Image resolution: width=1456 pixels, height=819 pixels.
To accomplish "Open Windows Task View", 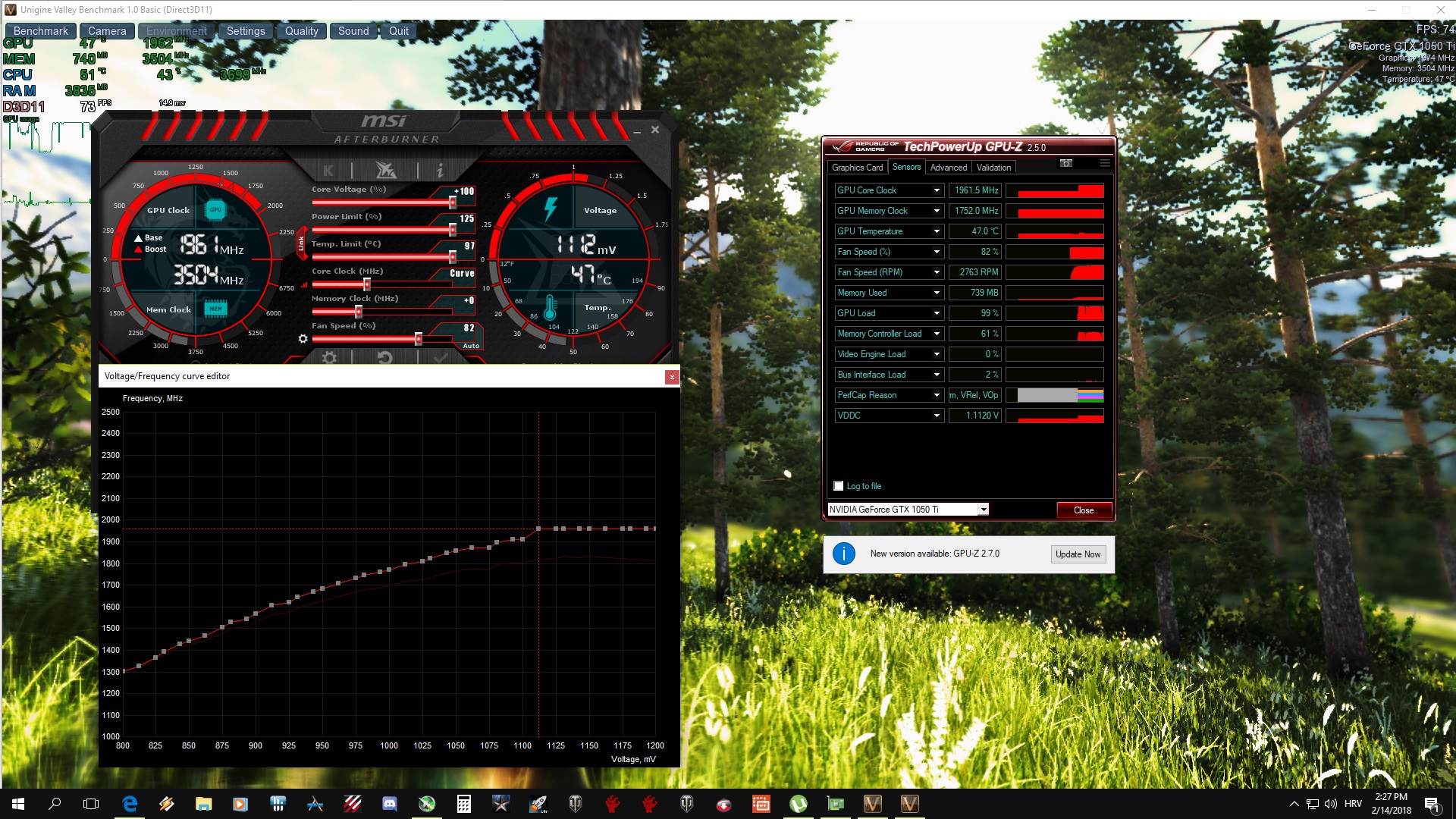I will click(91, 804).
